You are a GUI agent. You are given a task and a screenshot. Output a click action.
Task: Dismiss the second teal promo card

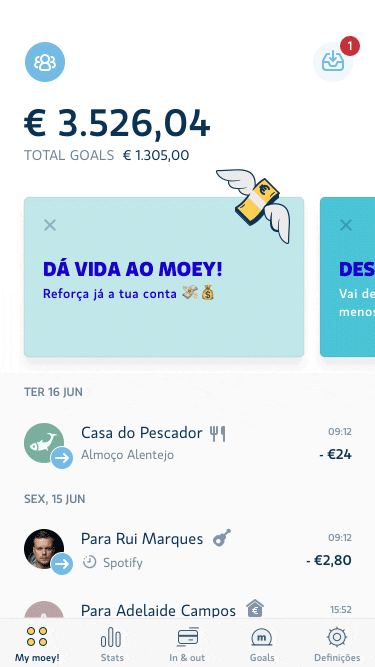pos(346,225)
